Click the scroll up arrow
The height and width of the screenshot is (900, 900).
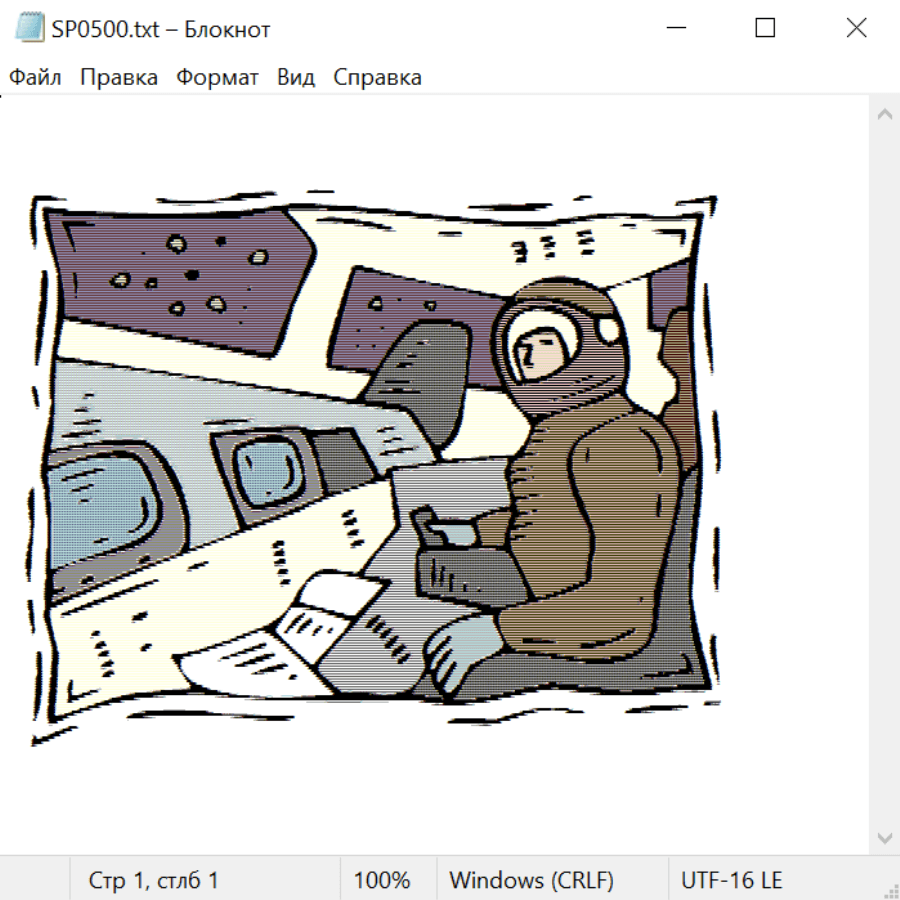click(x=884, y=115)
